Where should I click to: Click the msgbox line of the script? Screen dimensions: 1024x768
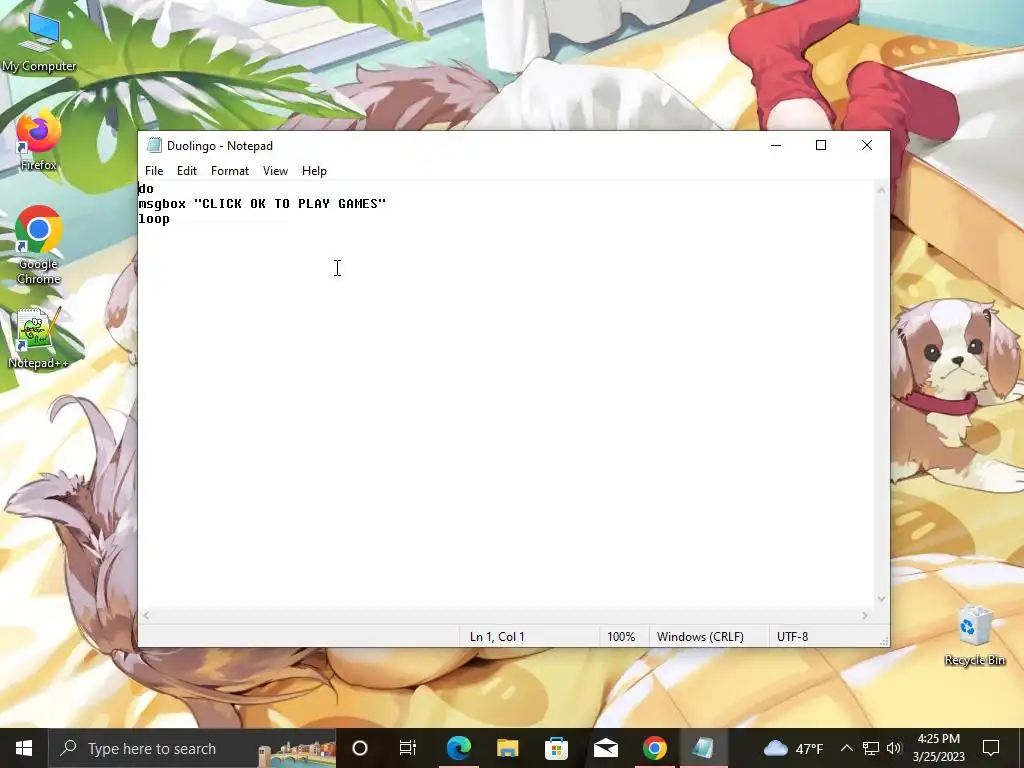click(x=263, y=204)
